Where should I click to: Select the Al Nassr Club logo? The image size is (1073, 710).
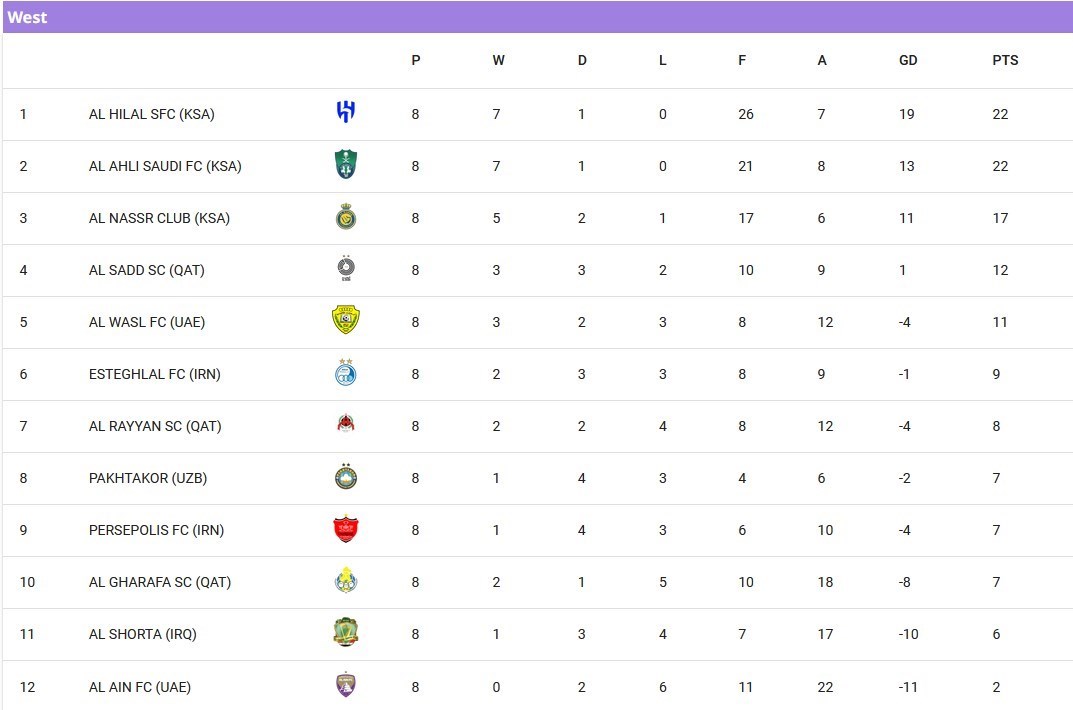point(345,217)
